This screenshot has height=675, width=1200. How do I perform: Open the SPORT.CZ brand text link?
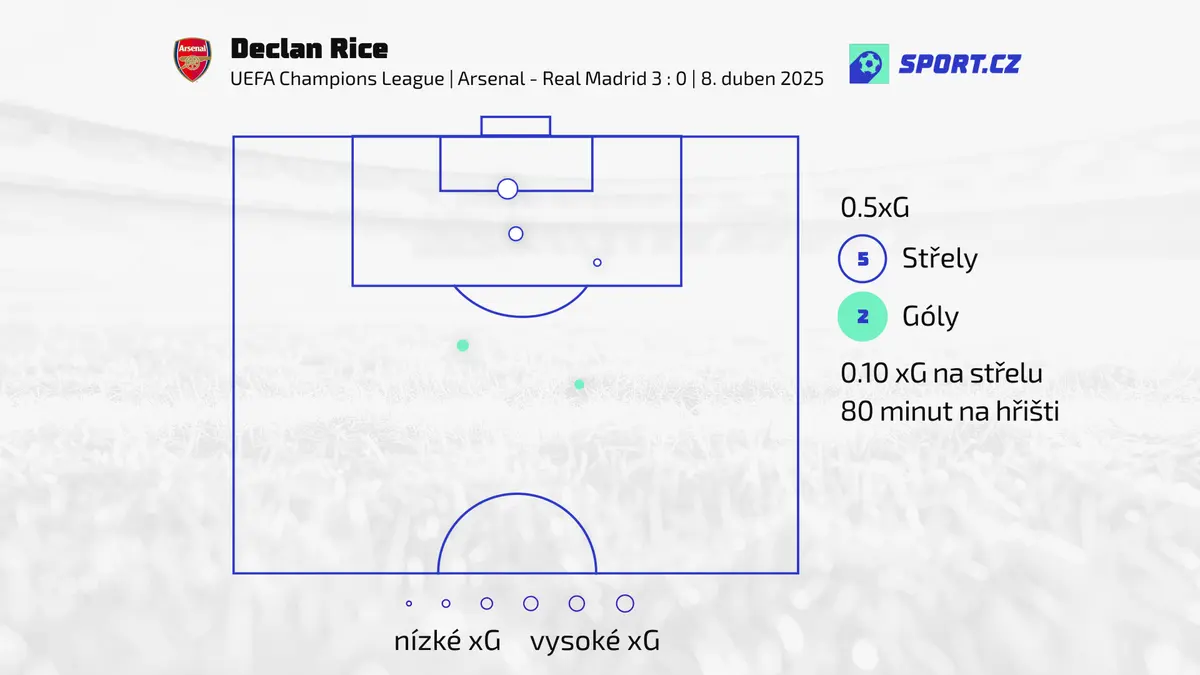click(959, 64)
